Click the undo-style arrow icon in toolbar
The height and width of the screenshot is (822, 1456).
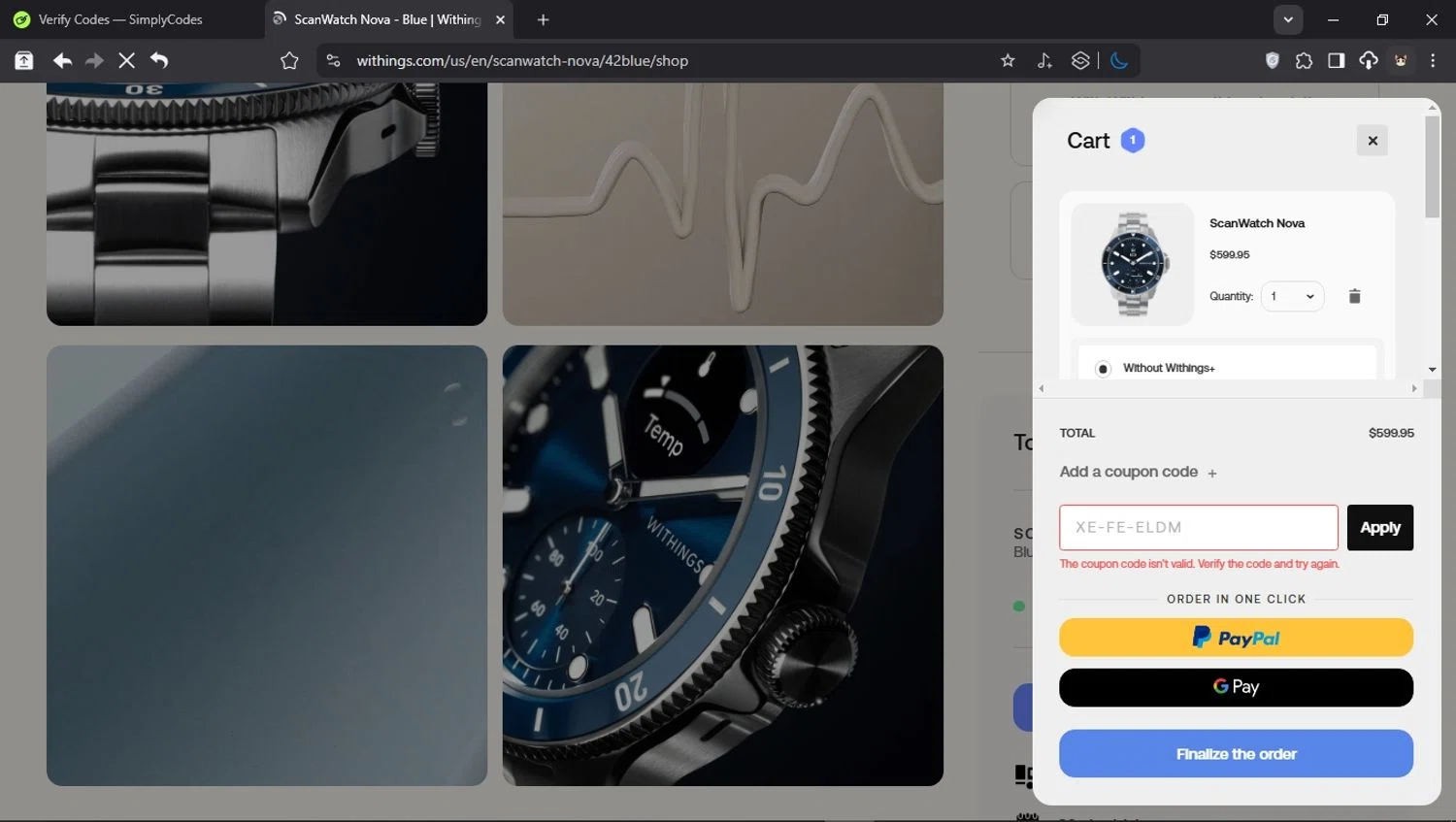click(159, 60)
